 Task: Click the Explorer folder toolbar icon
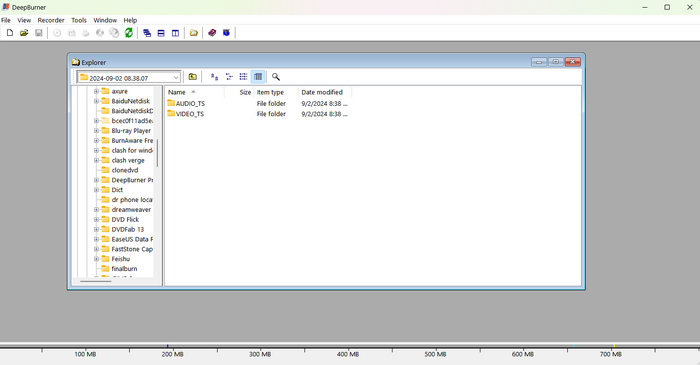click(194, 33)
